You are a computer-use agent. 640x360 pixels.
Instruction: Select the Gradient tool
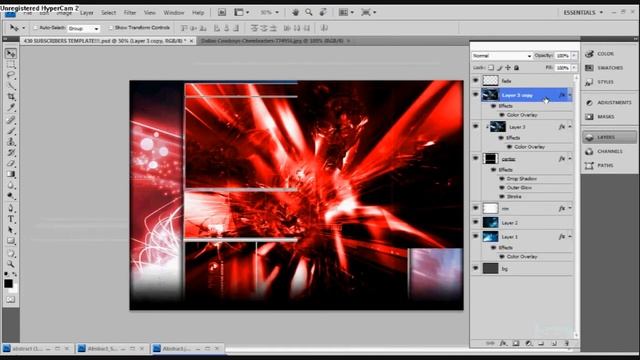tap(11, 174)
